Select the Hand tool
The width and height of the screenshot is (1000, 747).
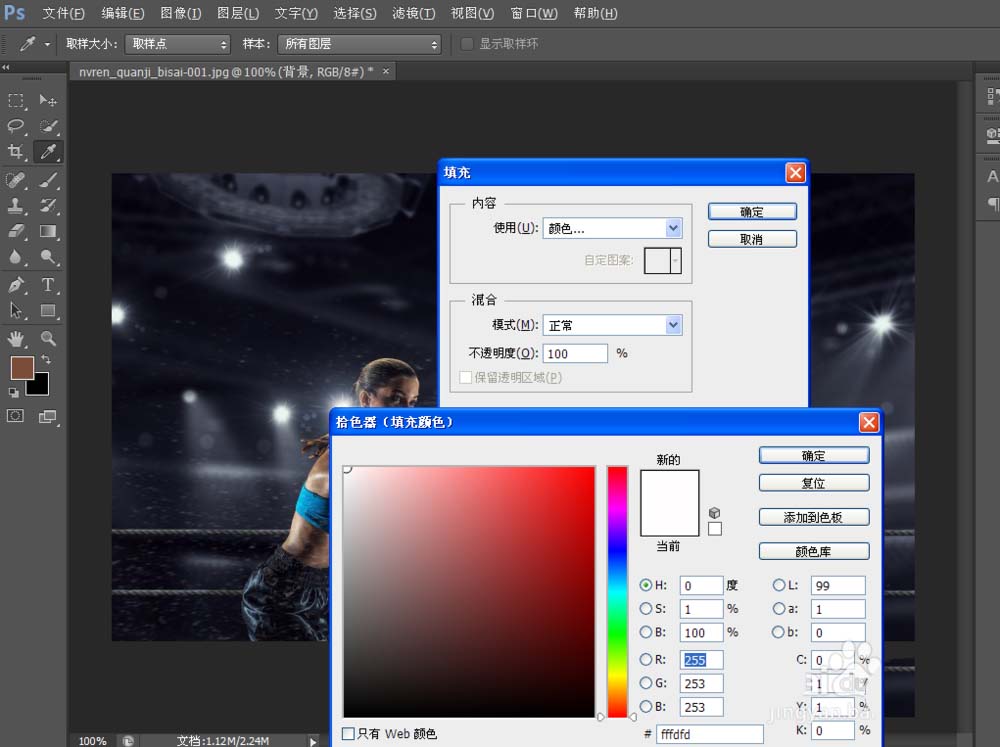(14, 339)
